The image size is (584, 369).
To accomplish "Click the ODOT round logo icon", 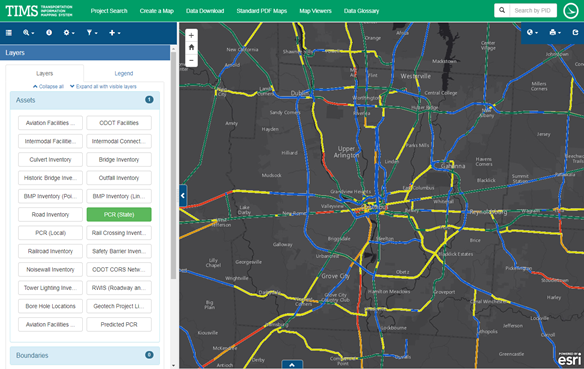I will coord(571,11).
